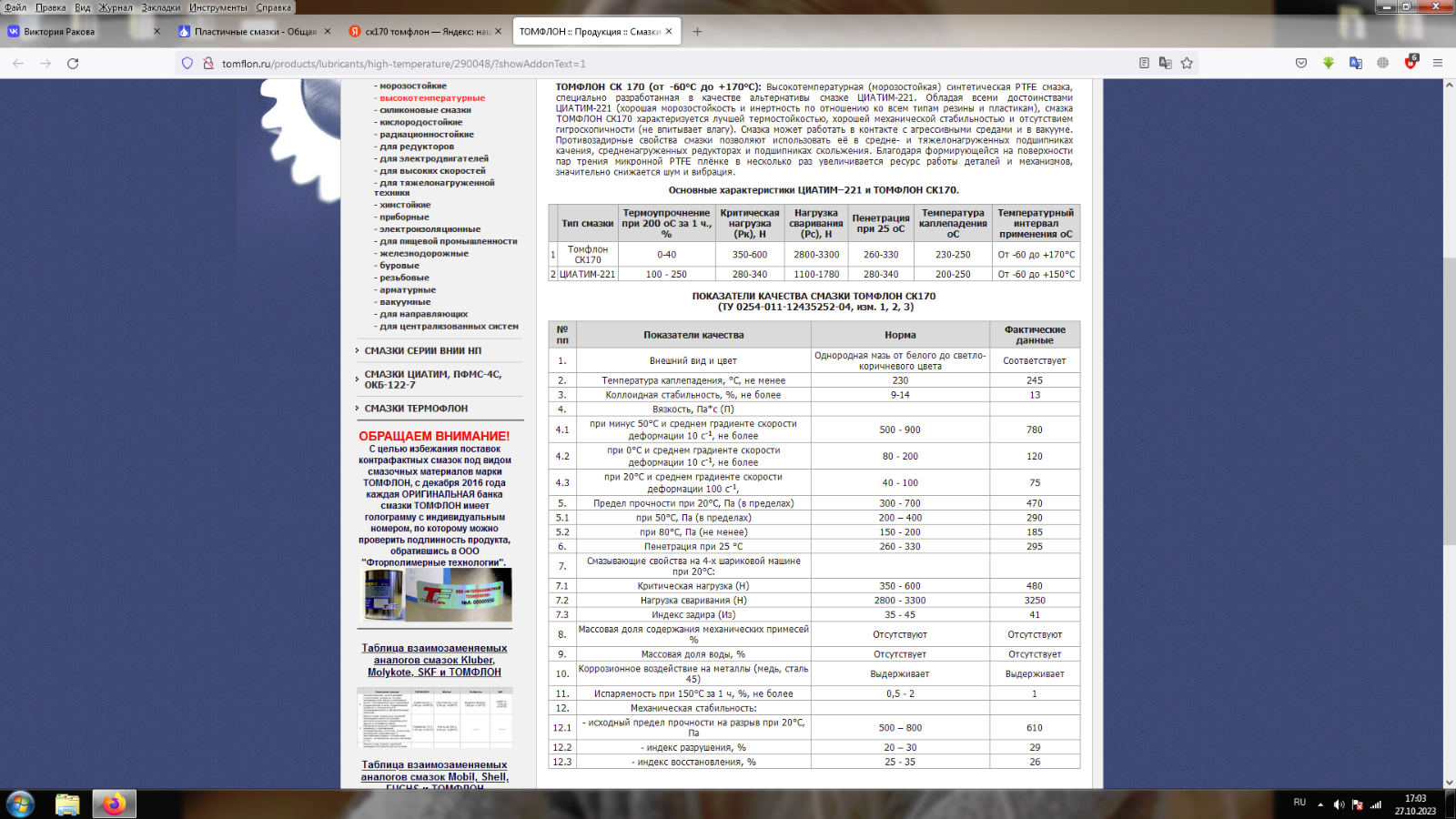Switch the RU input language indicator
Screen dimensions: 1456x819
[x=1299, y=803]
